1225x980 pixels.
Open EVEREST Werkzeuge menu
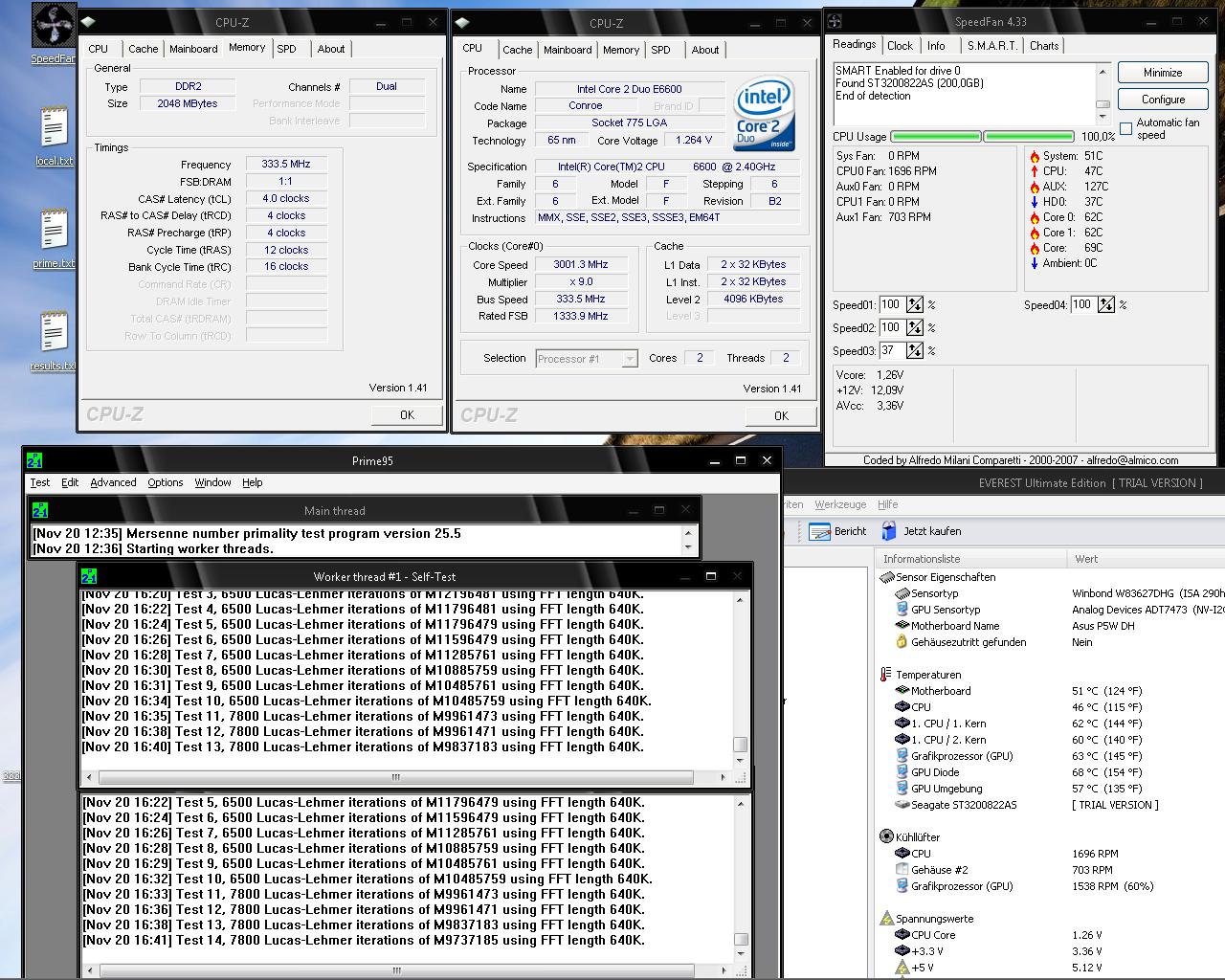(840, 504)
